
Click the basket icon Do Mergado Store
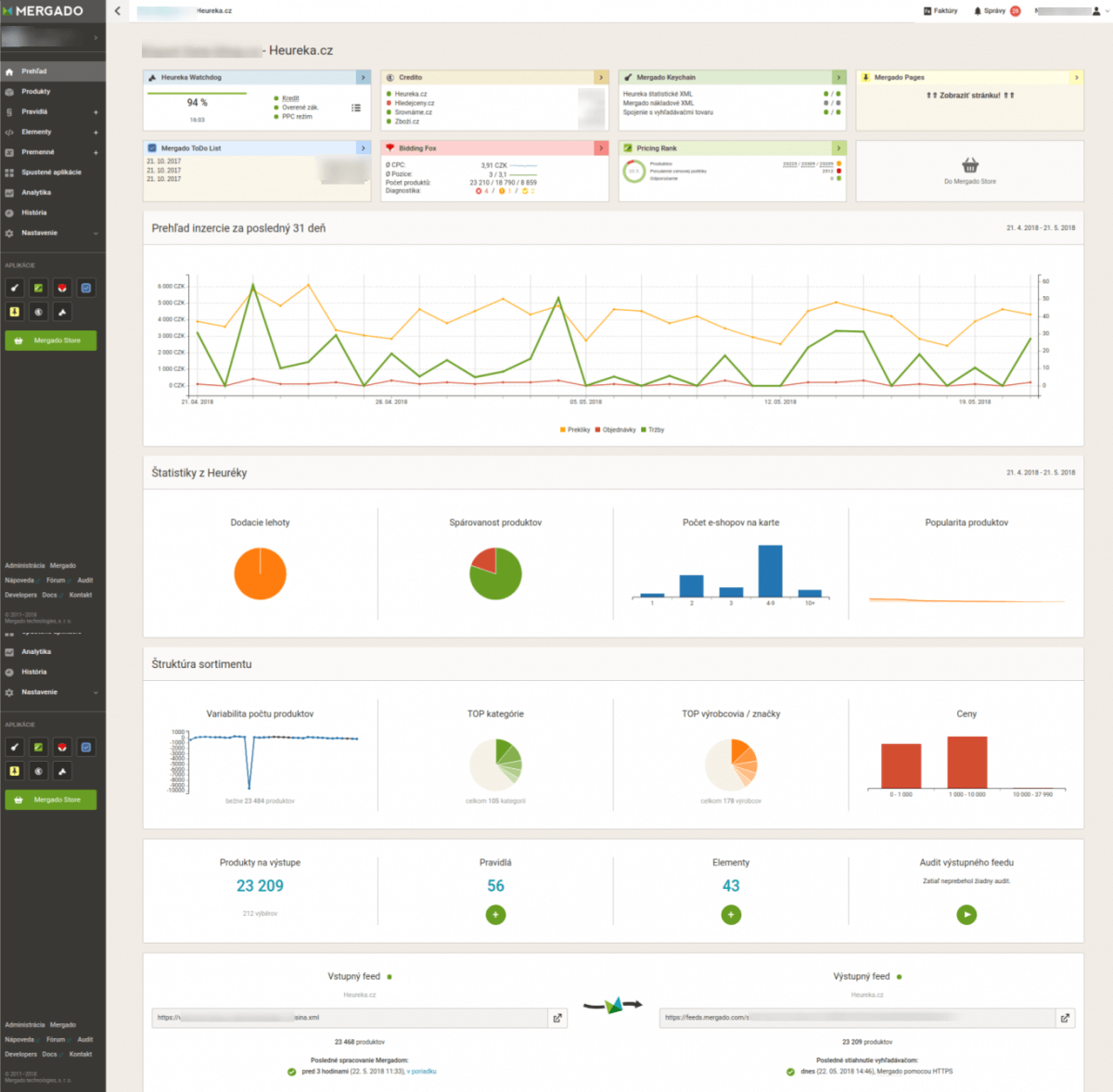(x=969, y=165)
